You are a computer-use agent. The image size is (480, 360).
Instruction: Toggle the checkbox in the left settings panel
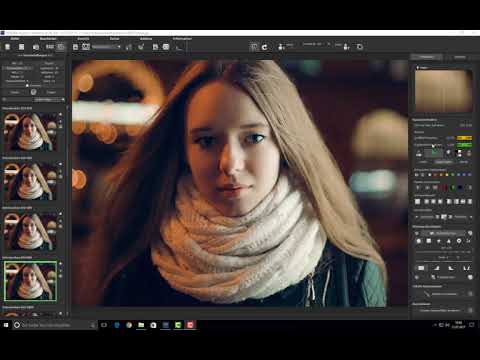(27, 86)
